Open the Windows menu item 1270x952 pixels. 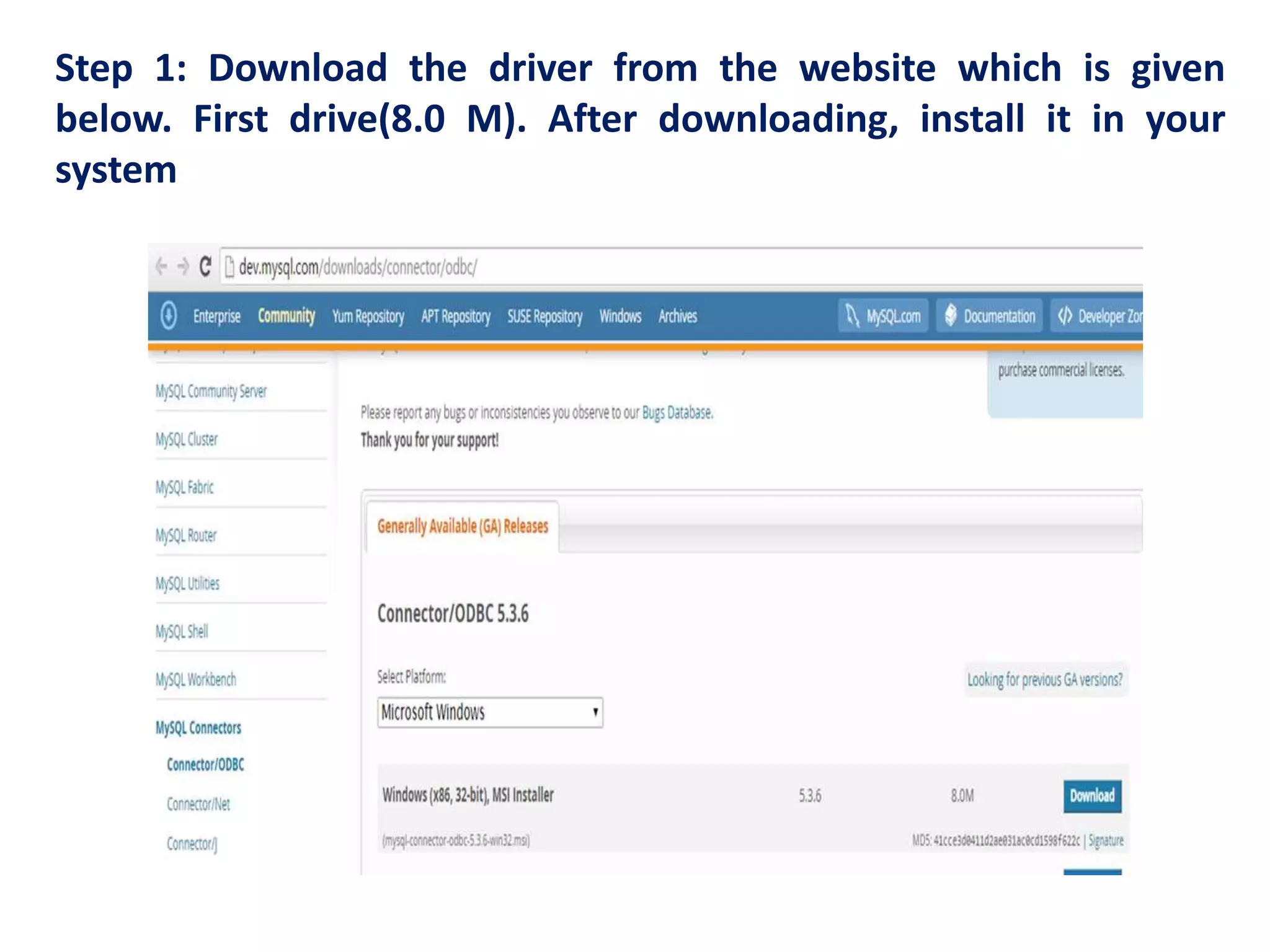tap(620, 316)
